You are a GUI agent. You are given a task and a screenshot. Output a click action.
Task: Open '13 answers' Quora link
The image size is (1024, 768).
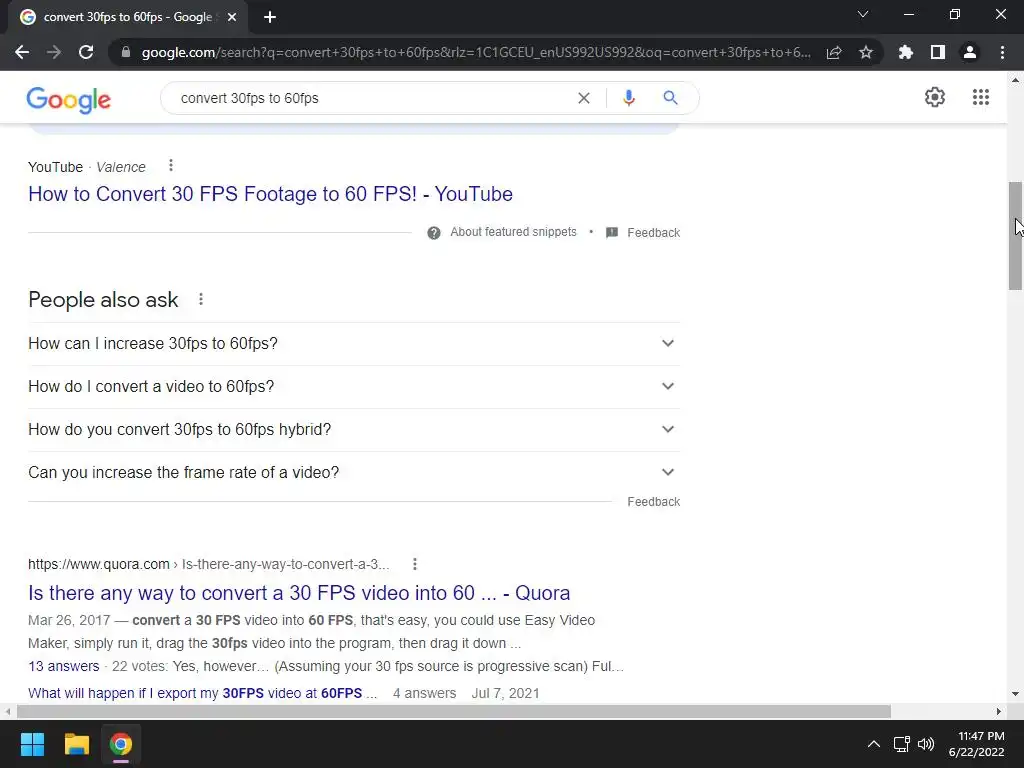63,666
